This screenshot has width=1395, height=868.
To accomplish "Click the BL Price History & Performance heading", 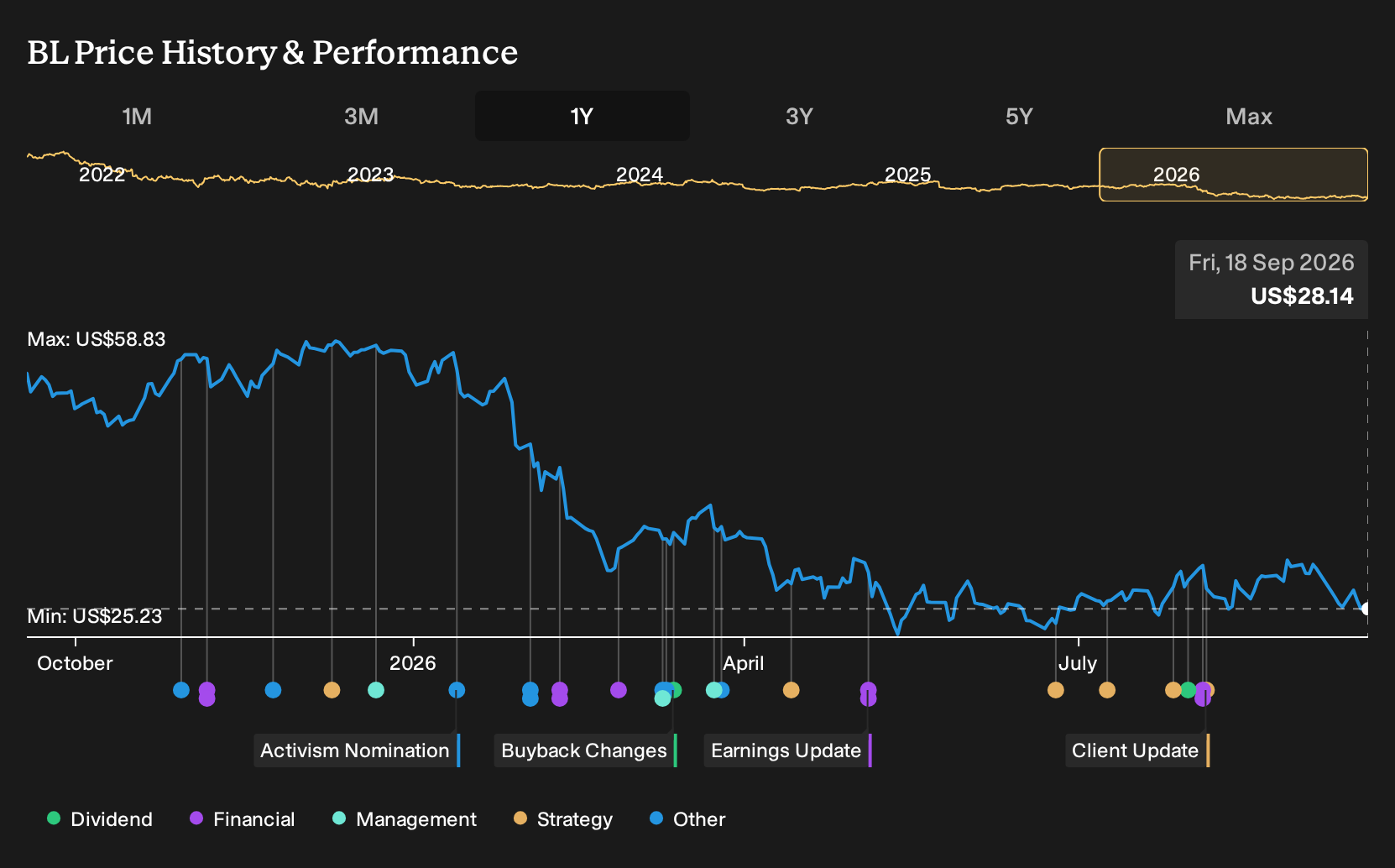I will (273, 53).
